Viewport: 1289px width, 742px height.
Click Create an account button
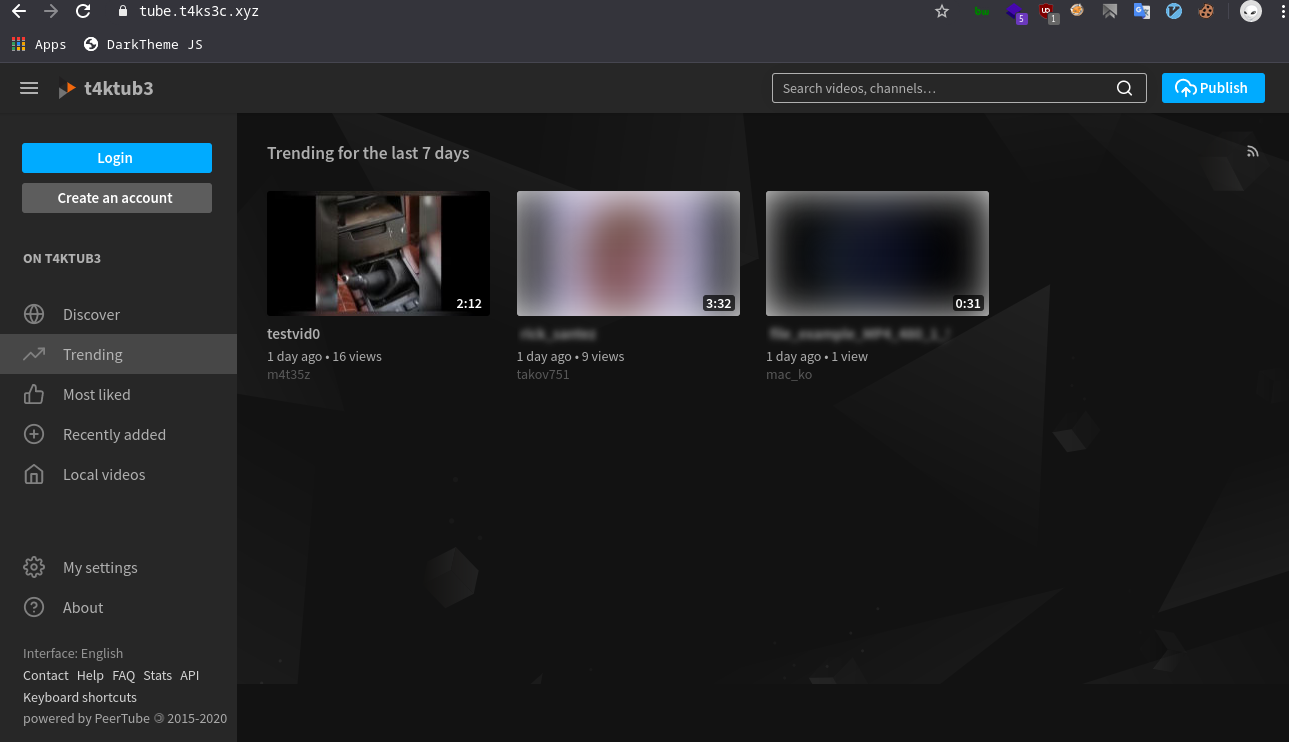[x=116, y=198]
